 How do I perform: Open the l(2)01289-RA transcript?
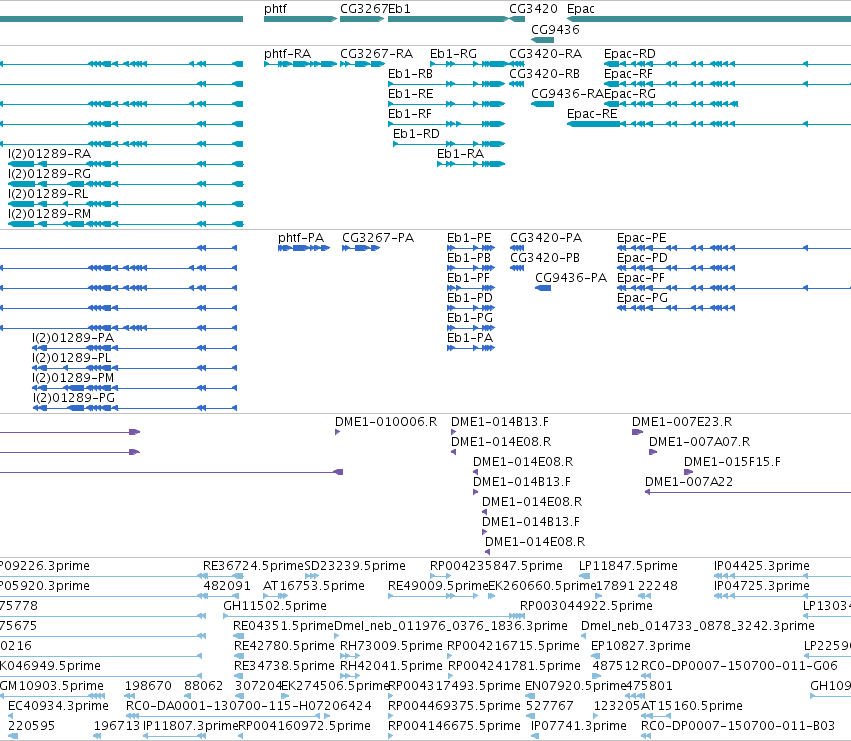(x=125, y=164)
